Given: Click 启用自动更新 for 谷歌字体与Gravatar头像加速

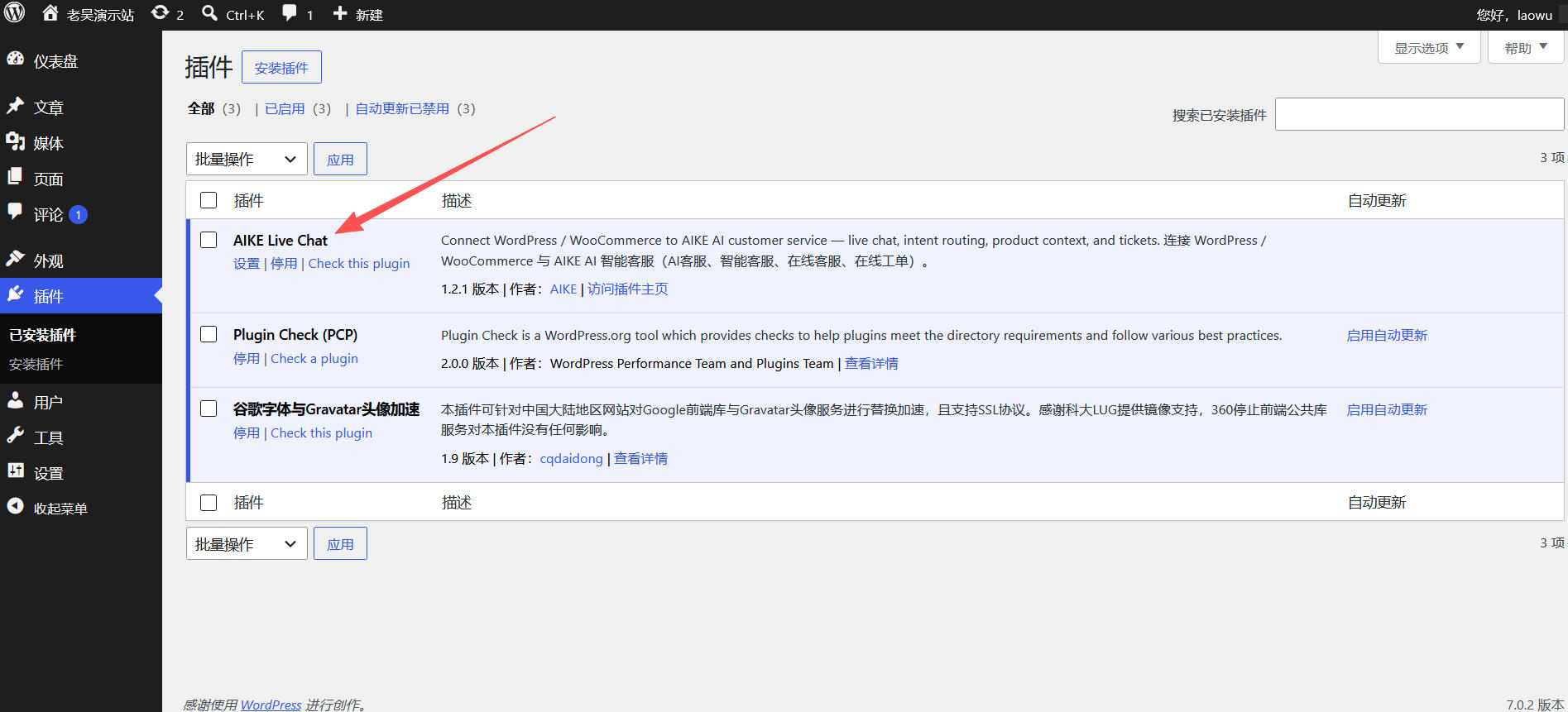Looking at the screenshot, I should click(1387, 409).
